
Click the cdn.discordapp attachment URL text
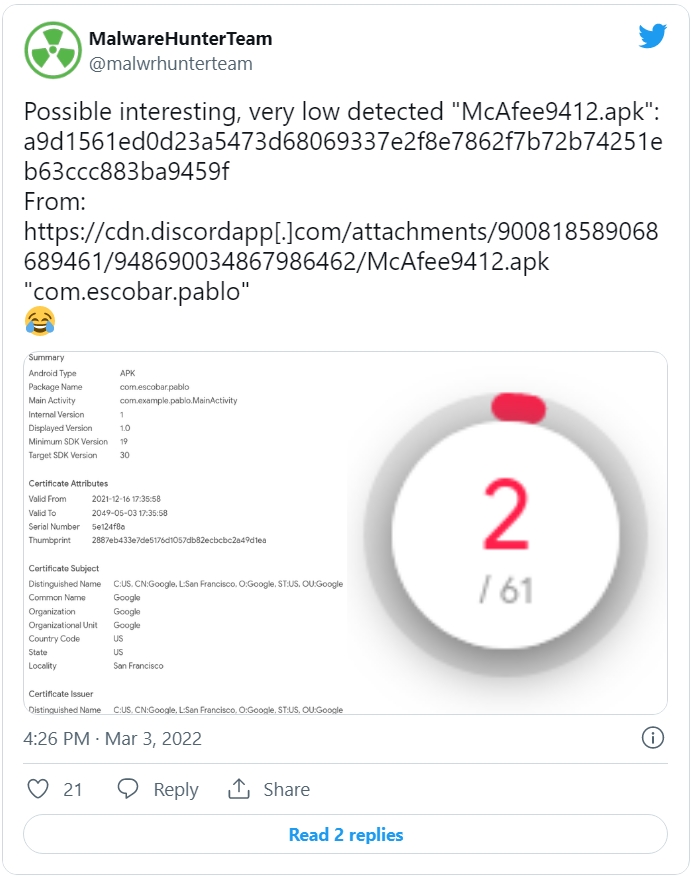(x=341, y=246)
